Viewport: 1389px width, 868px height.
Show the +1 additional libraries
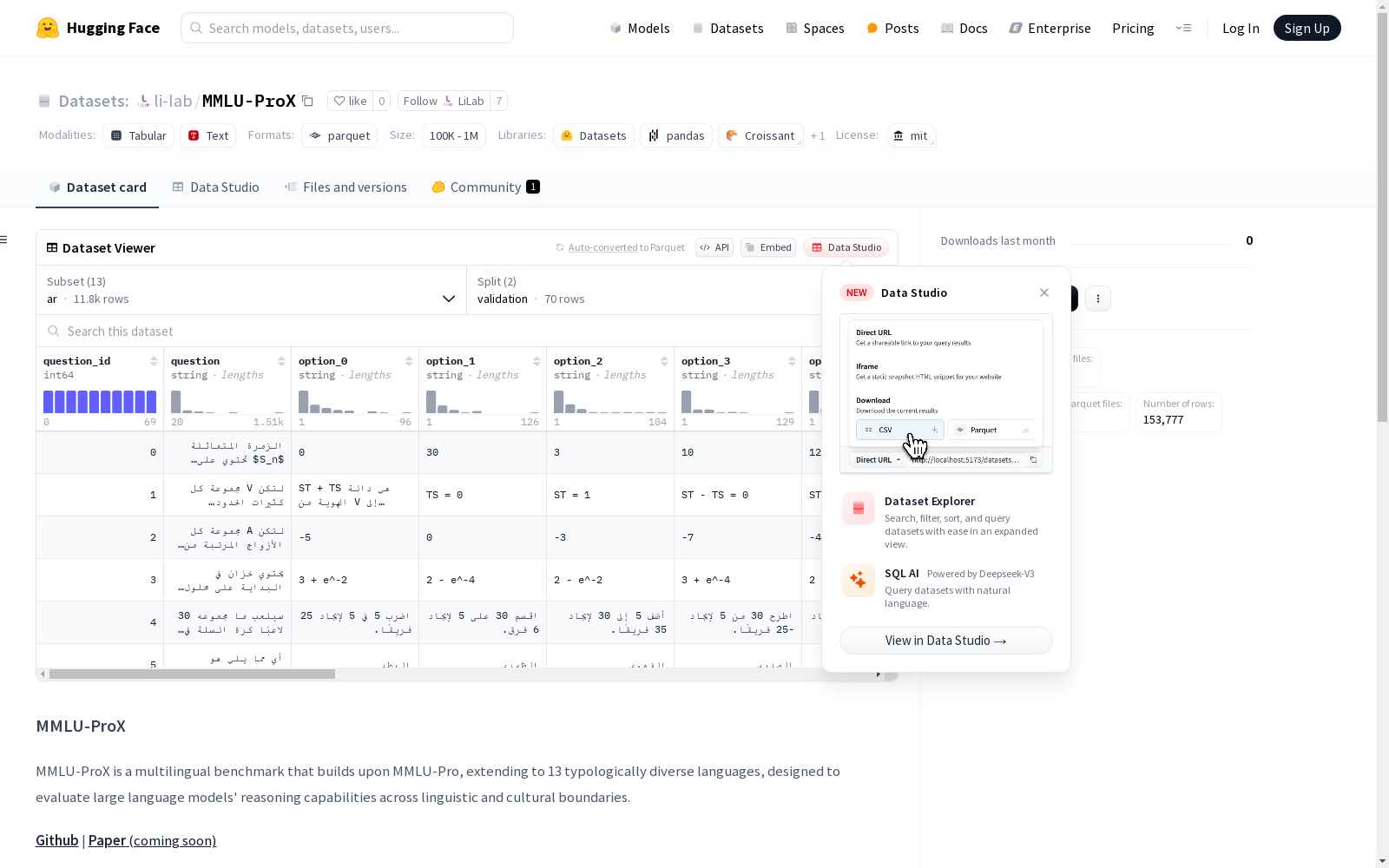[818, 135]
